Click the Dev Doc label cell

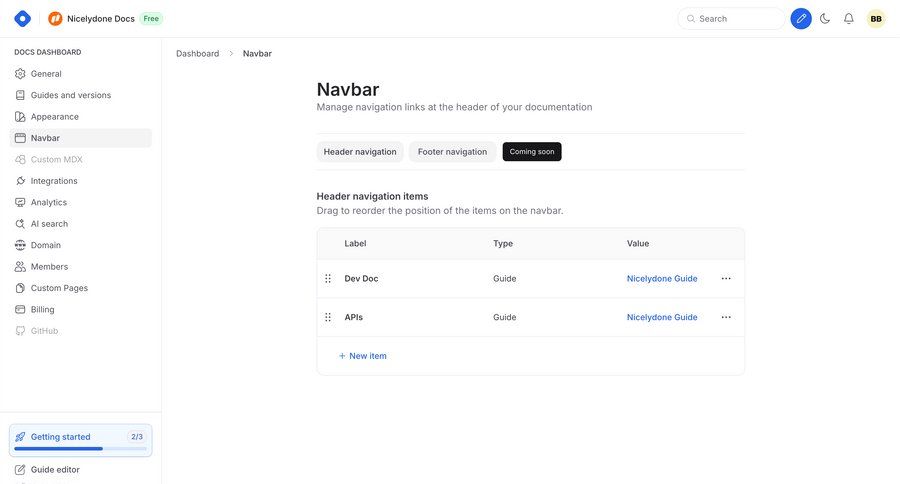(361, 278)
